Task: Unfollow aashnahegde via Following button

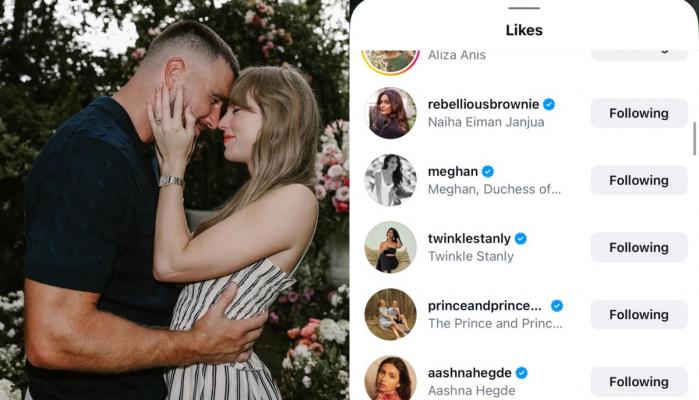Action: coord(639,382)
